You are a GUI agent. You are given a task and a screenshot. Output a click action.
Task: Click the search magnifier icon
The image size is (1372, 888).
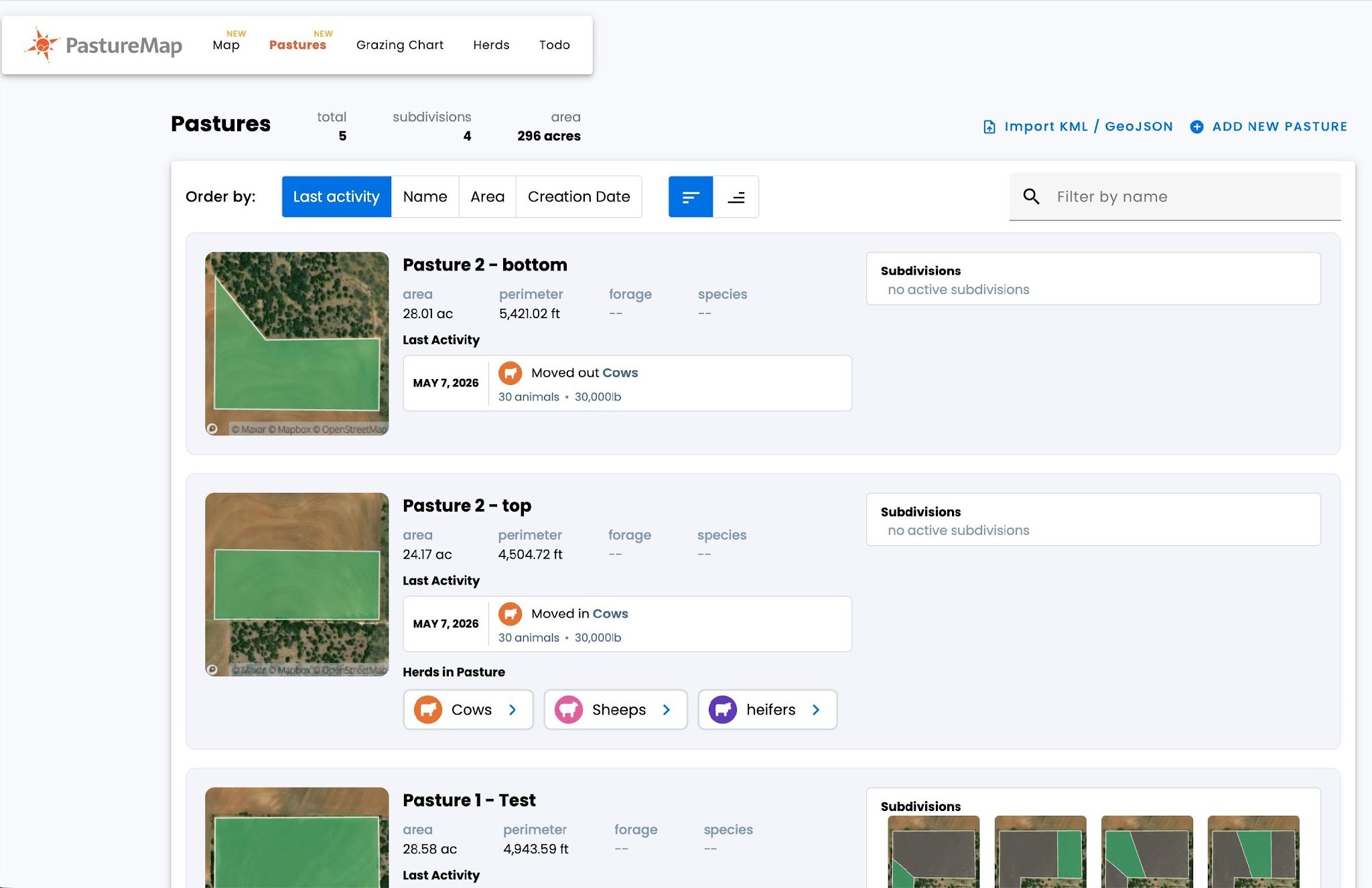(1032, 196)
